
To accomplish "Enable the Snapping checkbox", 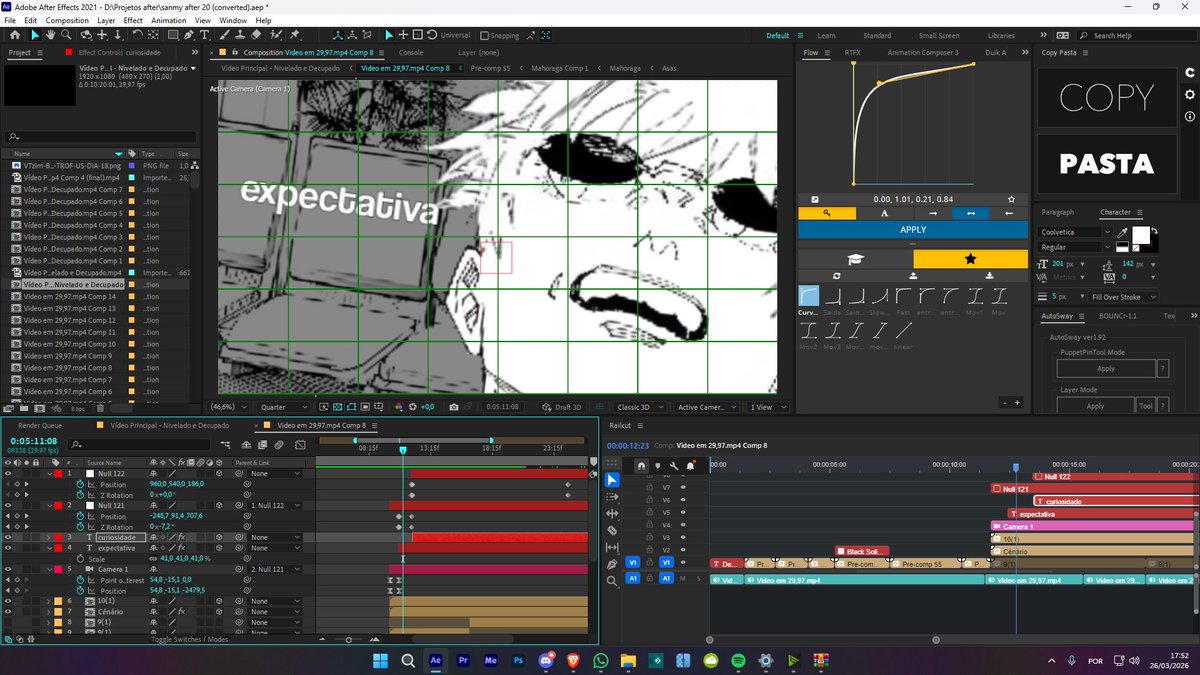I will click(483, 34).
